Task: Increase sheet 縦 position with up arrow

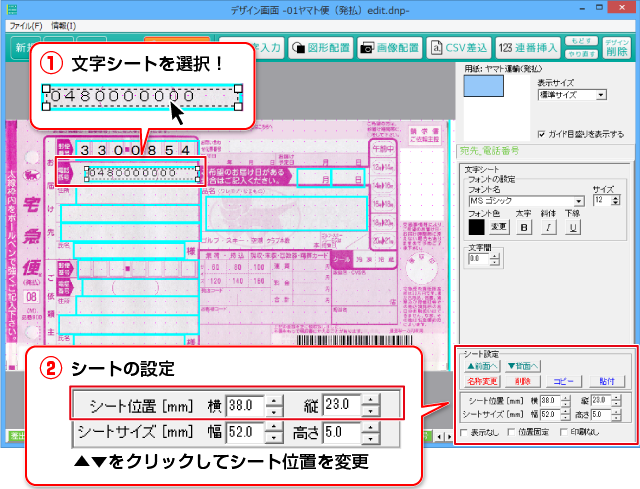Action: [x=616, y=398]
